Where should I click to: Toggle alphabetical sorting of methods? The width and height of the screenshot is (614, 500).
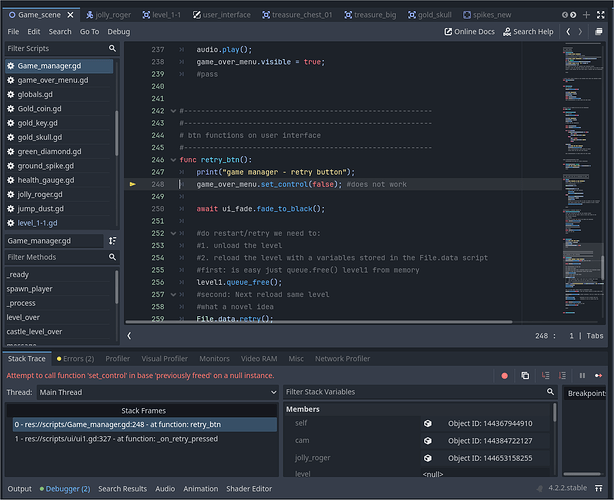point(112,241)
